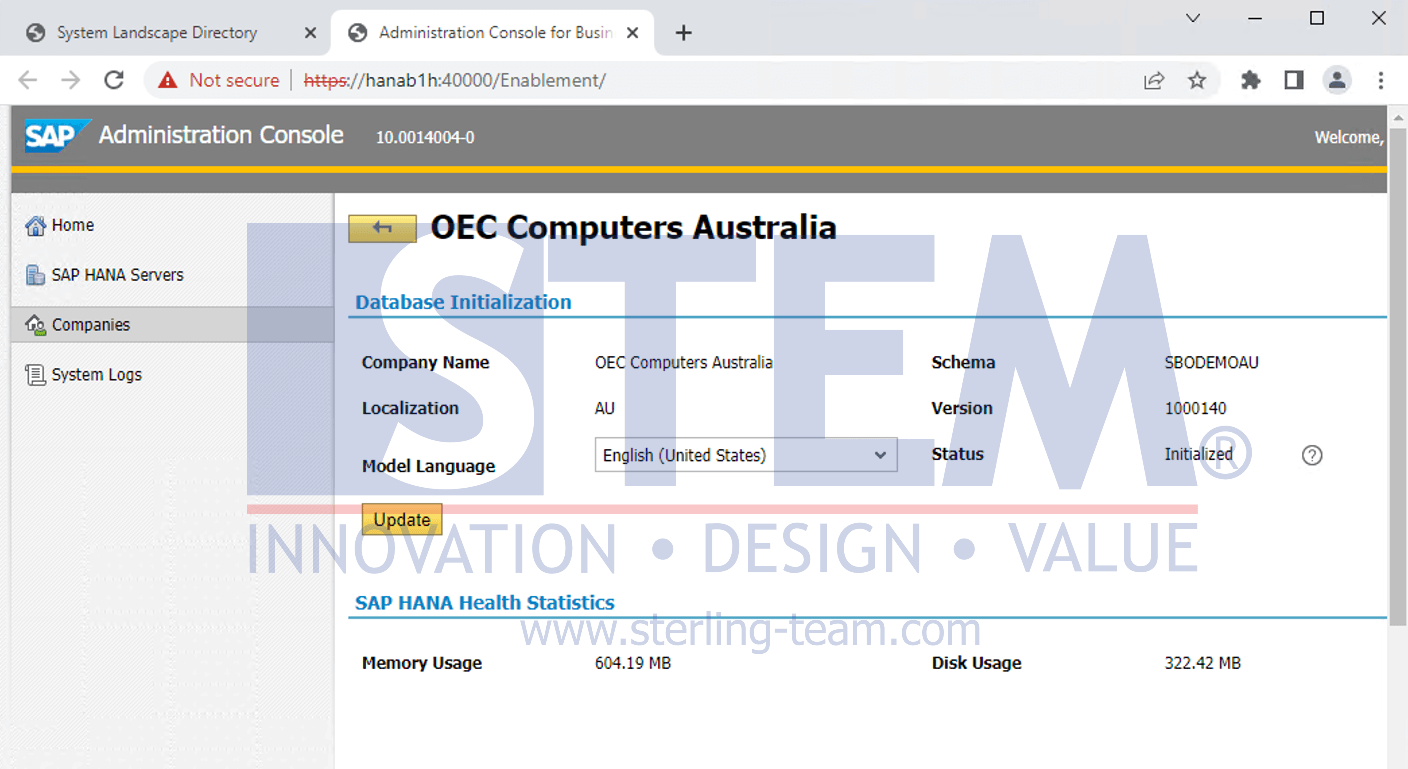The height and width of the screenshot is (769, 1408).
Task: Click the Not secure warning indicator
Action: (x=220, y=80)
